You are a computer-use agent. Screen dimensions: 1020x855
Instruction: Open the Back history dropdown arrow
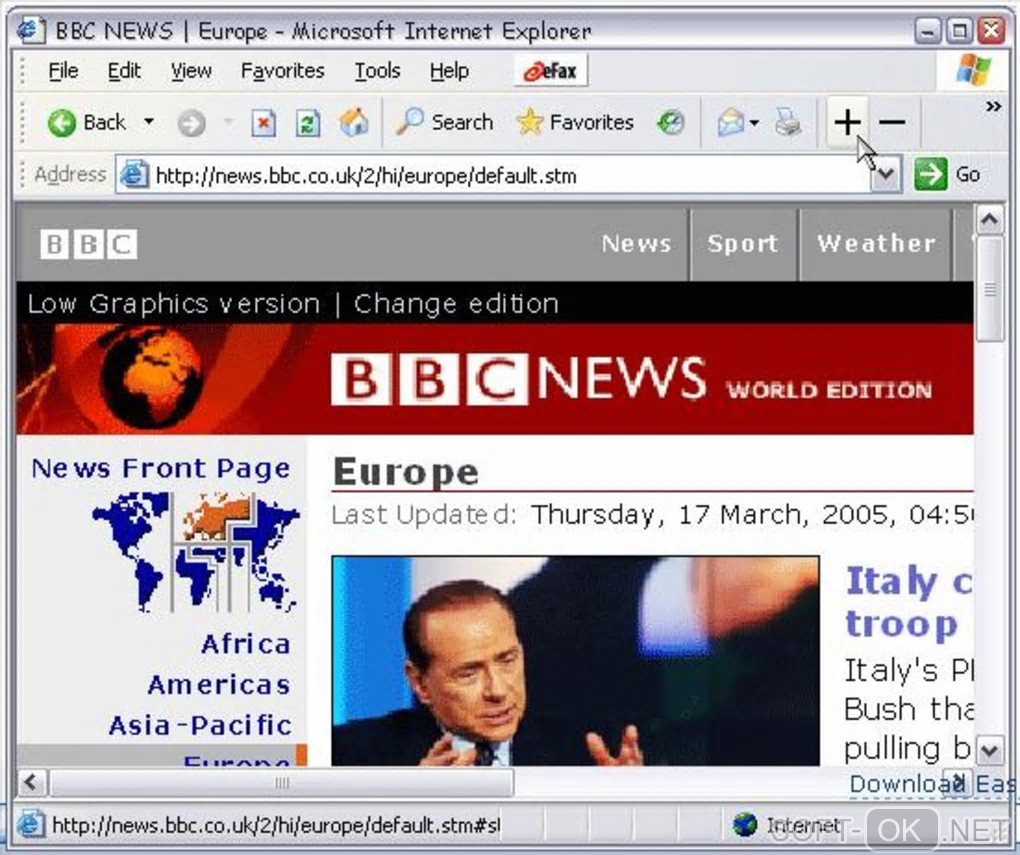[x=149, y=122]
